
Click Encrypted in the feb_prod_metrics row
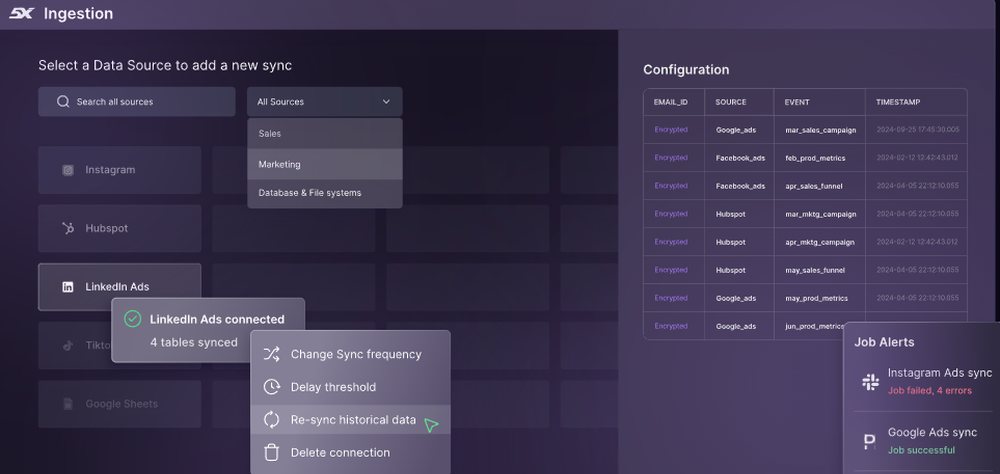click(x=671, y=158)
